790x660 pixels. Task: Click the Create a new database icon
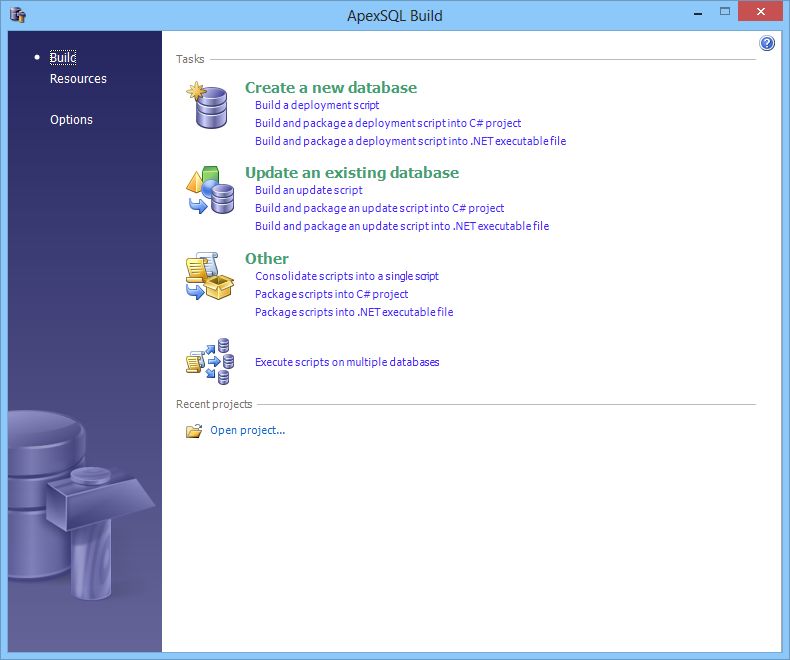[x=208, y=105]
